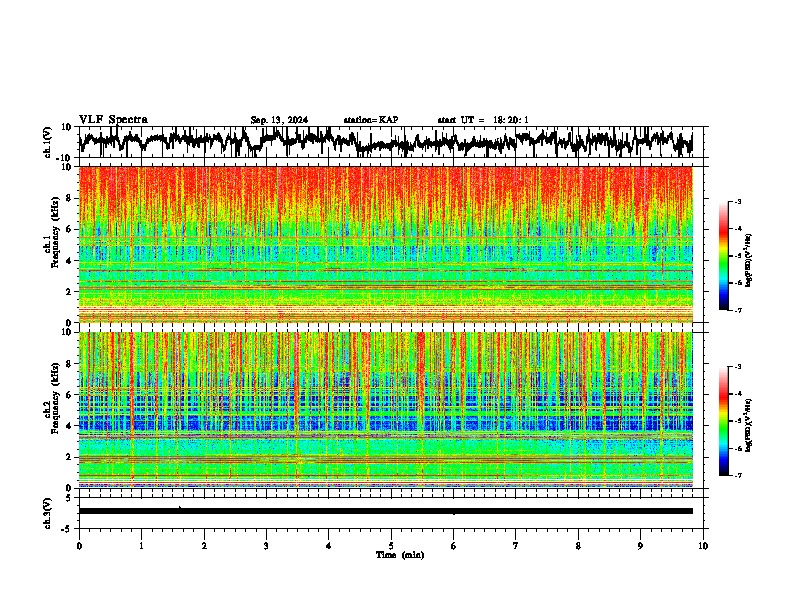
Task: Click the ch.1 spectrogram color scale bar
Action: [723, 256]
